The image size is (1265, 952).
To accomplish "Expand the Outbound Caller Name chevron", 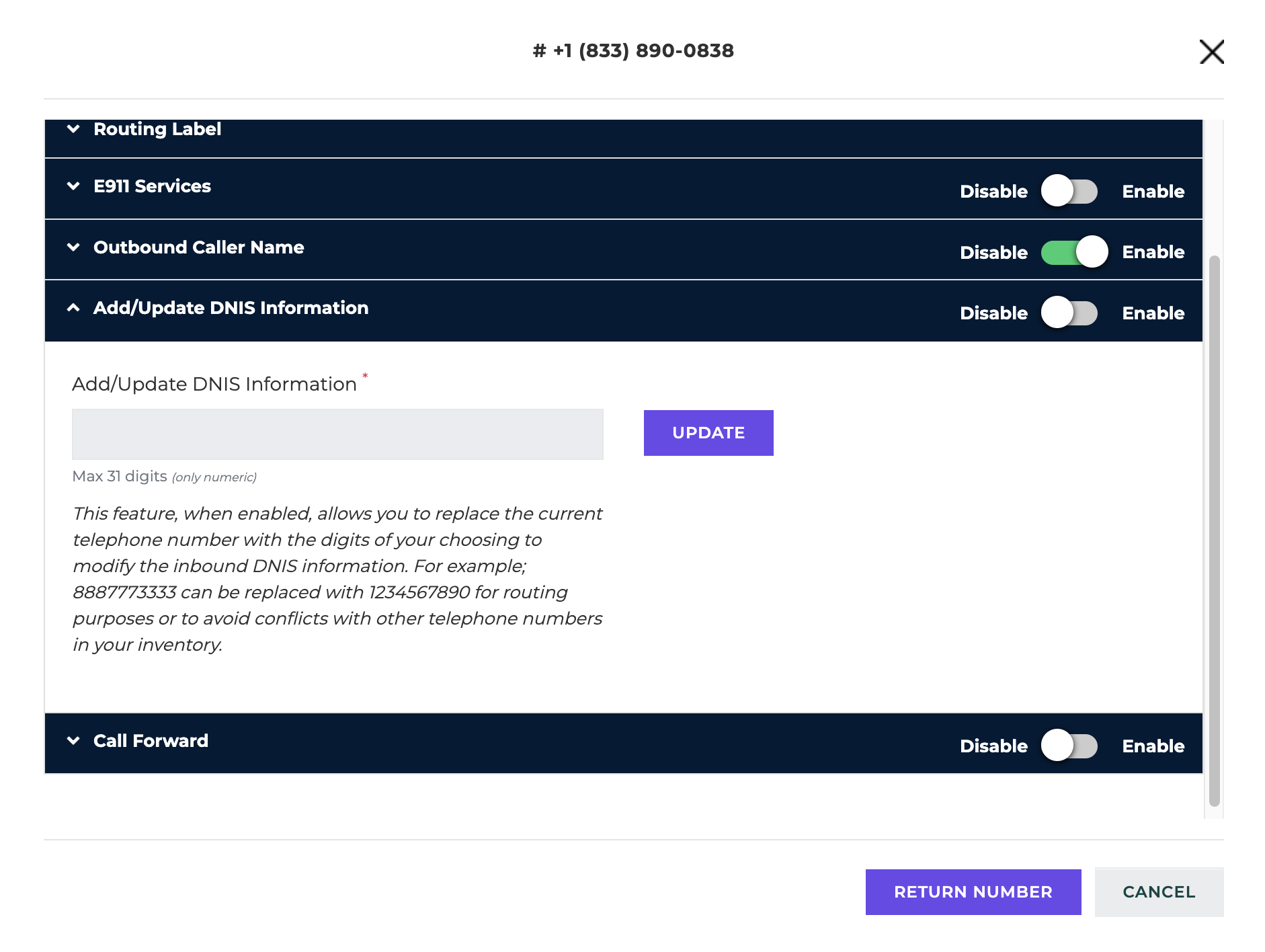I will 74,247.
